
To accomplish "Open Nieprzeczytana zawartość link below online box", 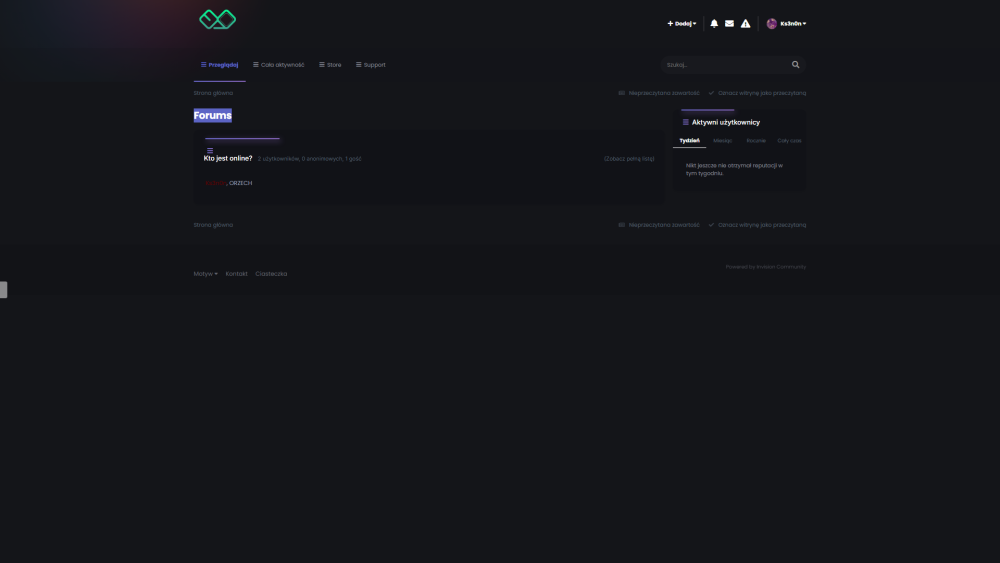I will point(659,225).
